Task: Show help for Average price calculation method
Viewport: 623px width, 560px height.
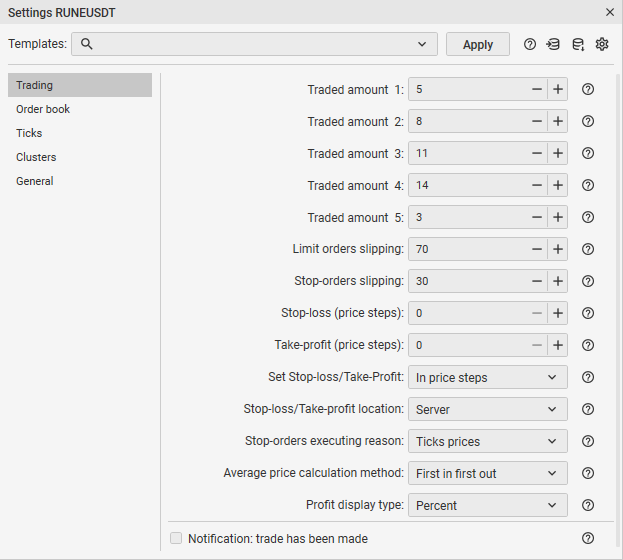Action: pos(588,473)
